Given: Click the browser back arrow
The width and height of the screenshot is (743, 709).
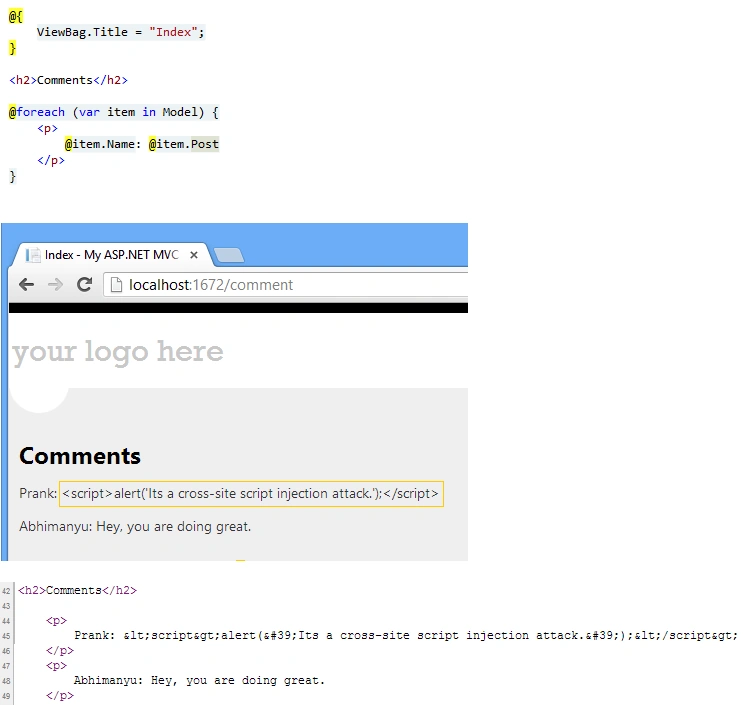Looking at the screenshot, I should coord(27,285).
